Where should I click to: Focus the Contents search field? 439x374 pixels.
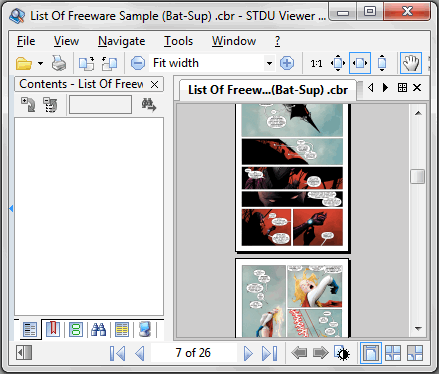click(x=100, y=105)
